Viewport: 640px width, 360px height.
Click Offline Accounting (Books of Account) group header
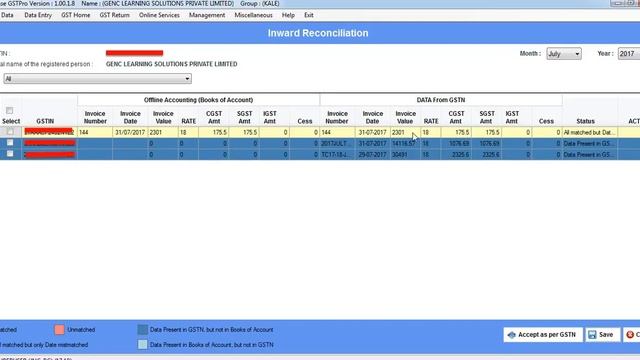point(198,100)
